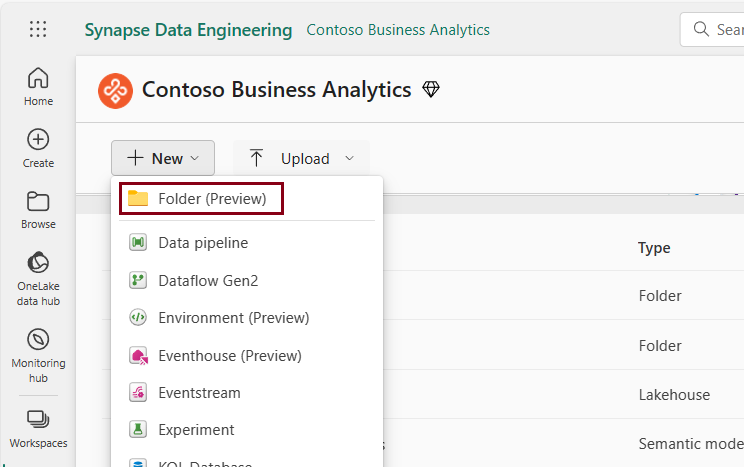The height and width of the screenshot is (467, 744).
Task: Go to Home in the sidebar
Action: [38, 86]
